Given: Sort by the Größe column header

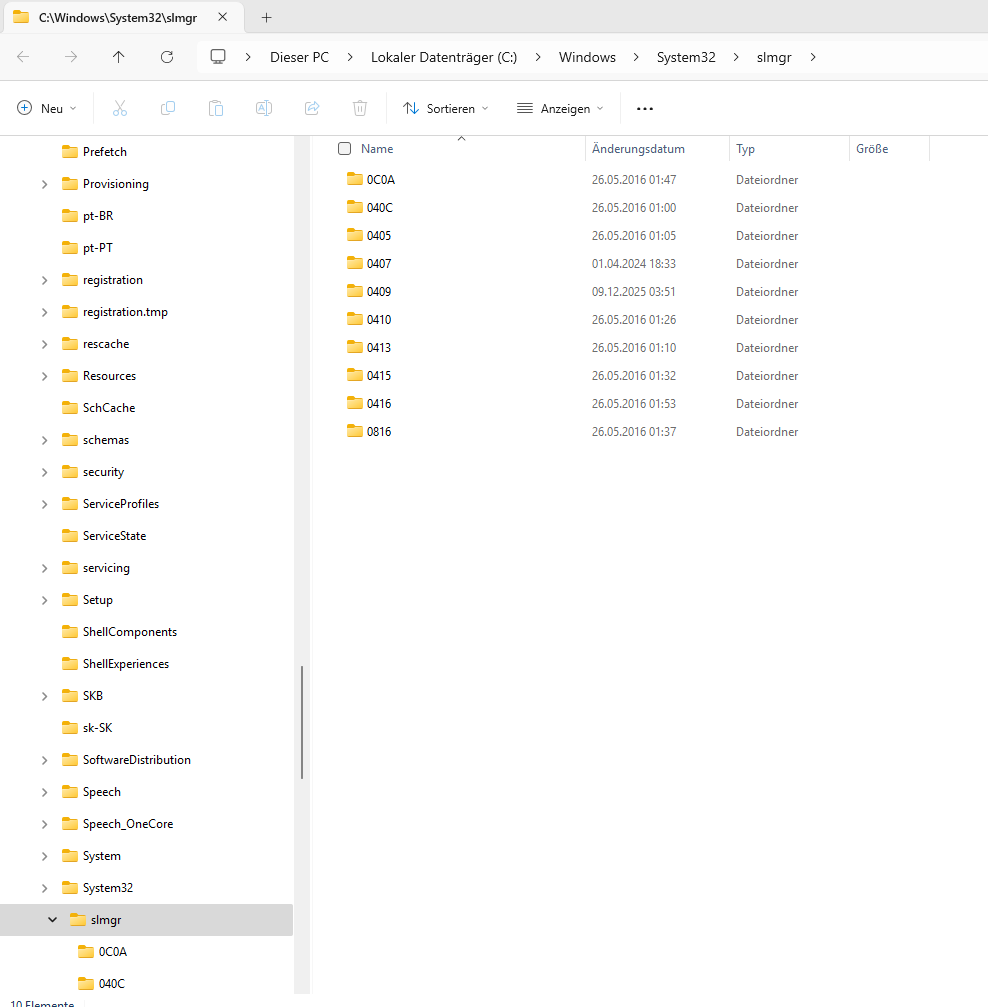Looking at the screenshot, I should [x=890, y=149].
